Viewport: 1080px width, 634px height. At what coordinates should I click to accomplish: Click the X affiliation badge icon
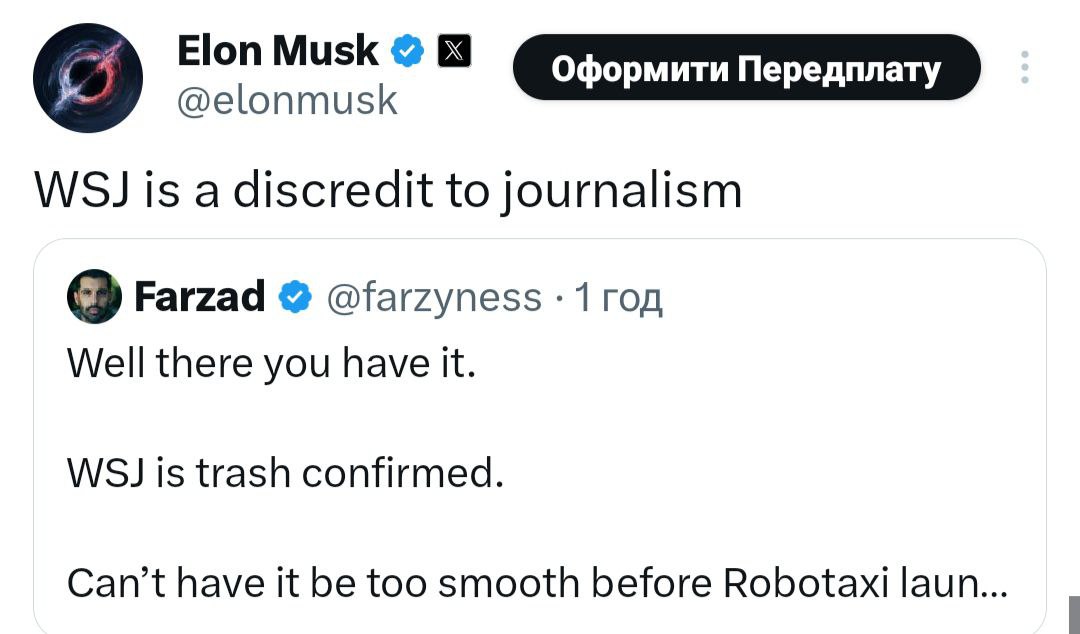click(452, 51)
